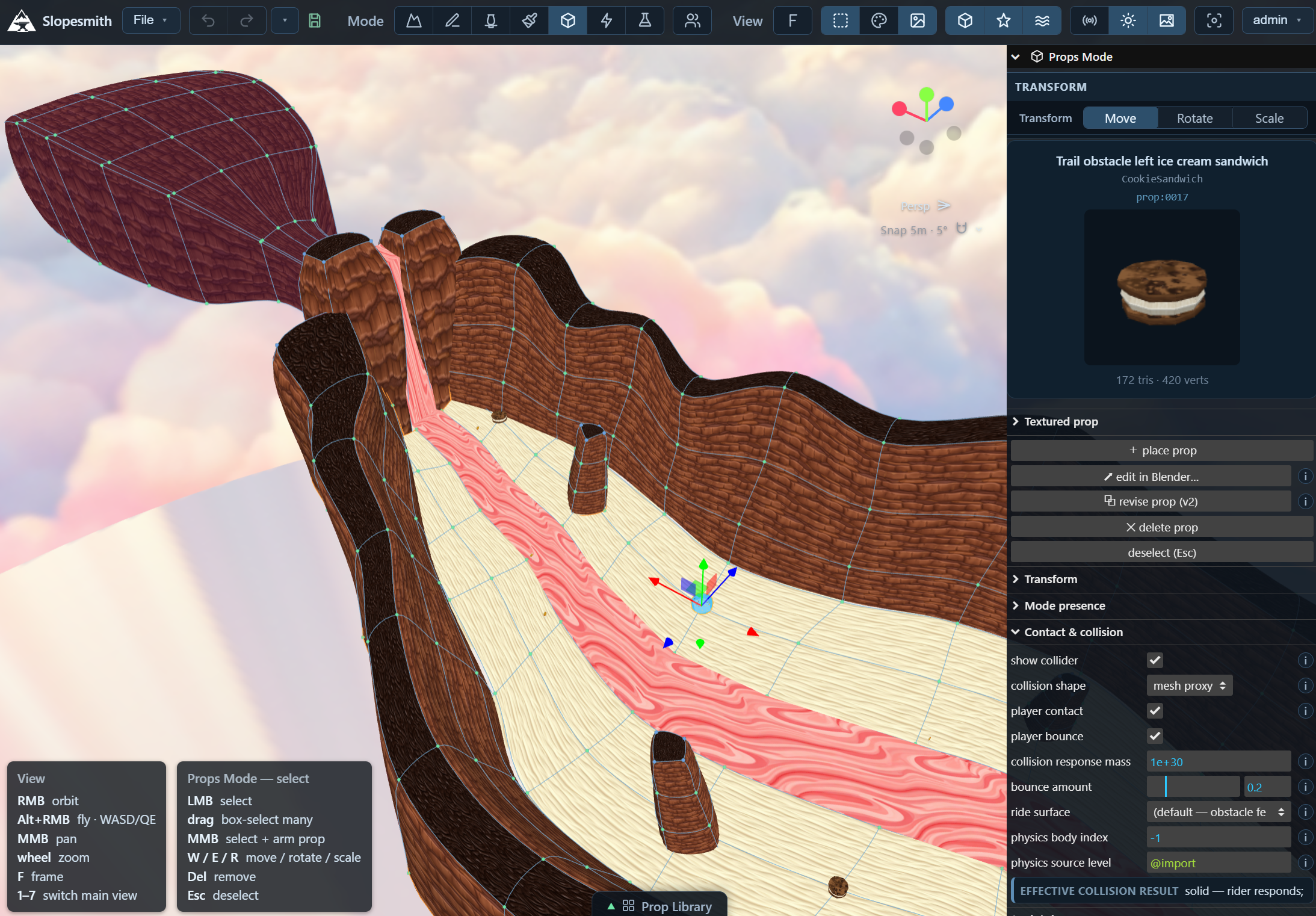Image resolution: width=1316 pixels, height=916 pixels.
Task: Open the collision shape mesh proxy dropdown
Action: (1189, 685)
